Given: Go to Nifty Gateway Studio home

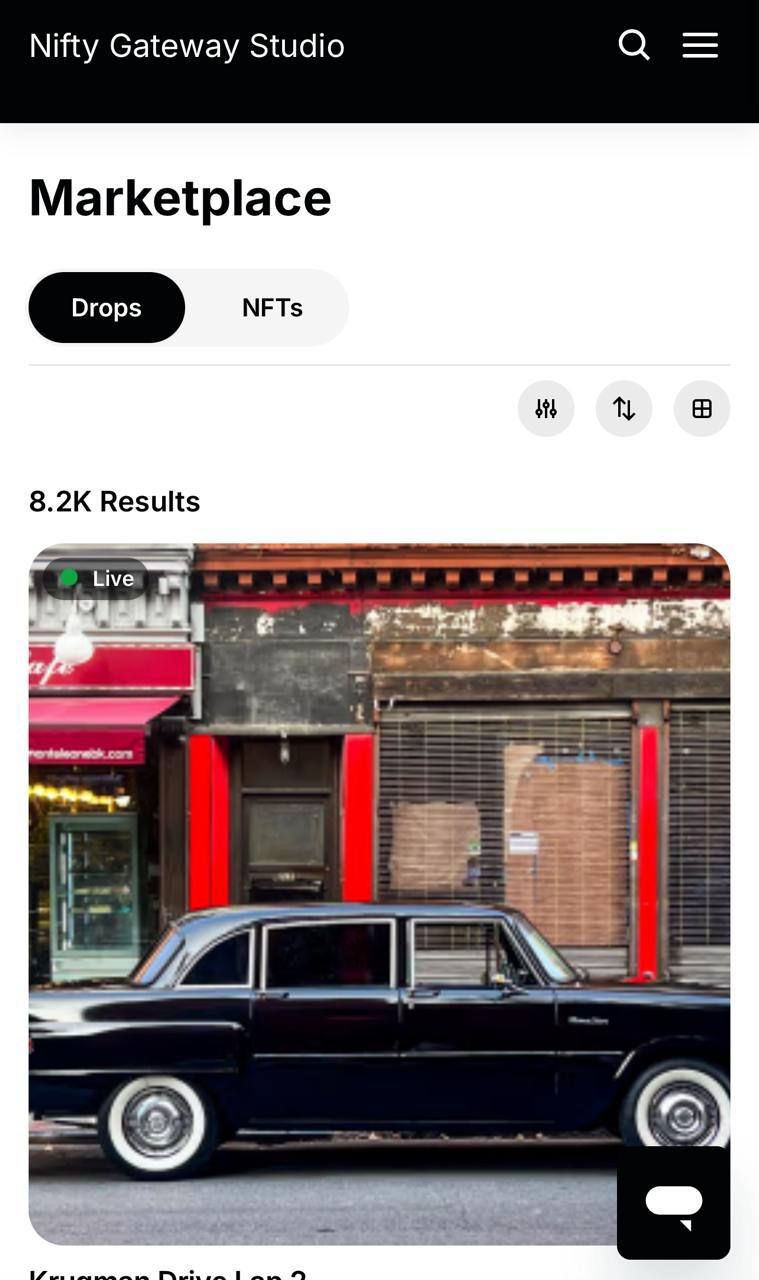Looking at the screenshot, I should coord(187,45).
